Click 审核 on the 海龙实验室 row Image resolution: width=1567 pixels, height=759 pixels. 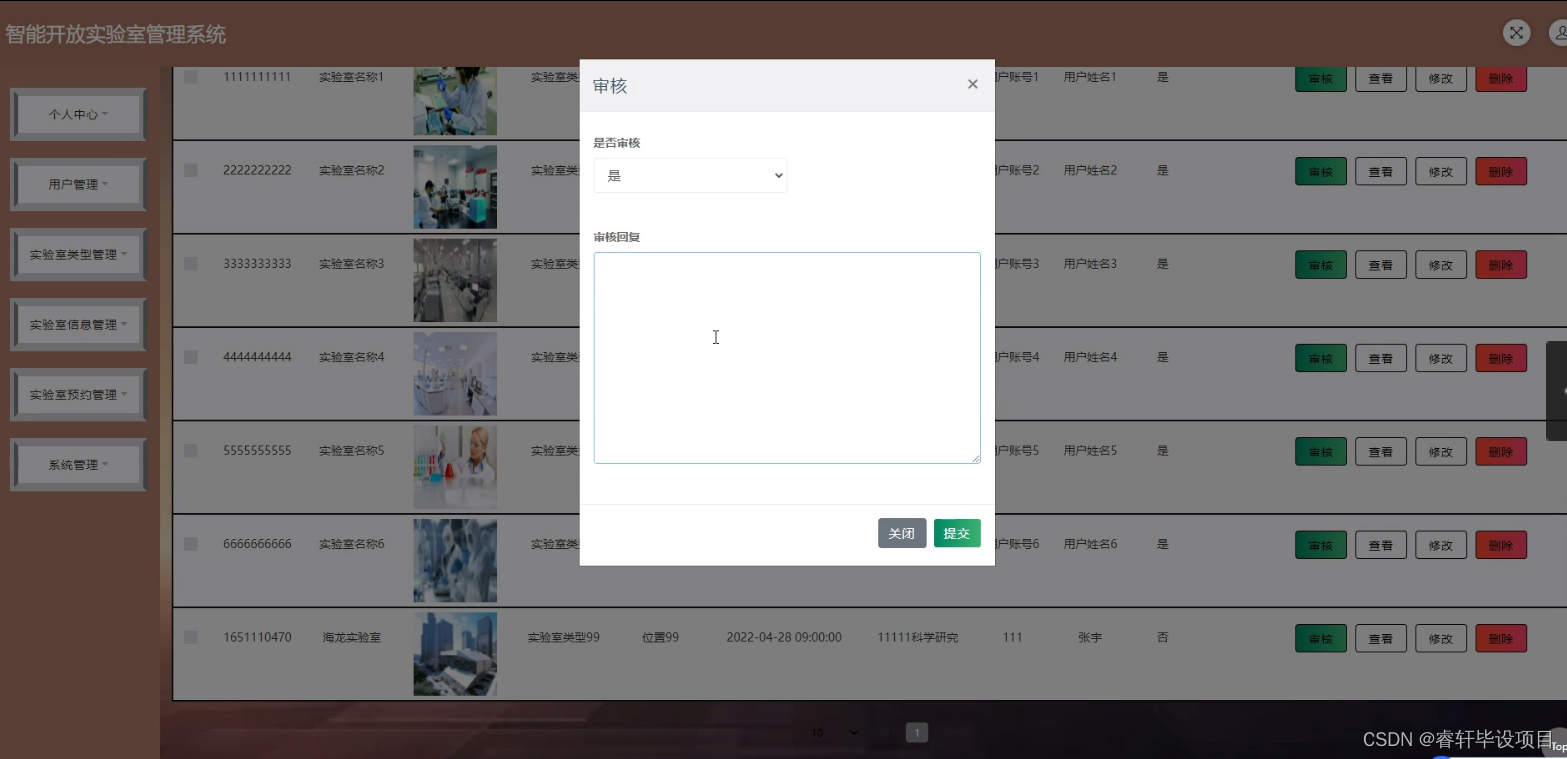coord(1320,637)
